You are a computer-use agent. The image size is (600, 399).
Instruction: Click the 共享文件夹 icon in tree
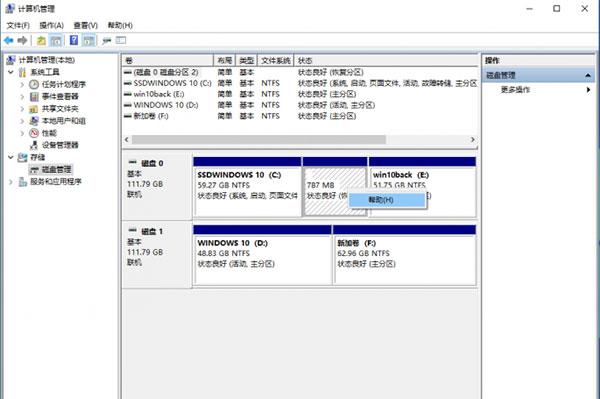34,109
